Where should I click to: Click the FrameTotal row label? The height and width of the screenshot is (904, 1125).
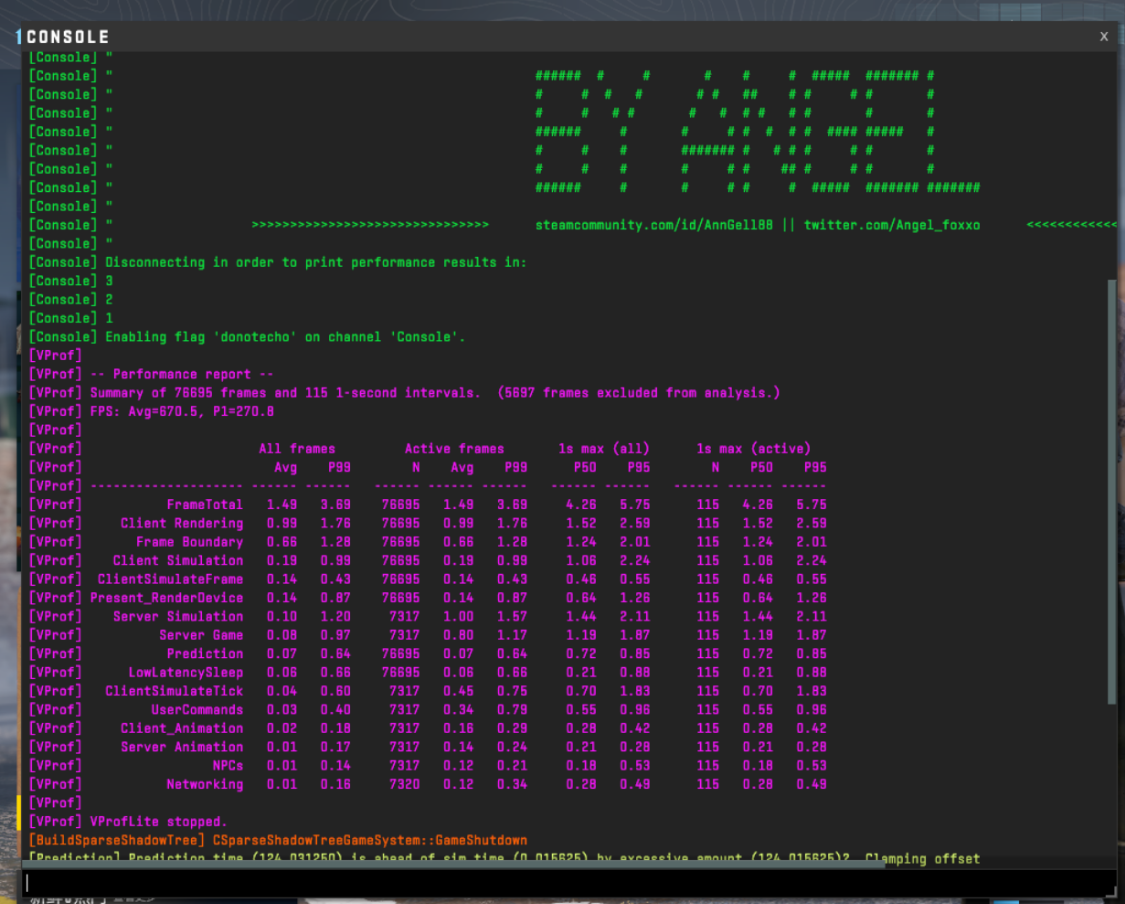click(x=204, y=505)
